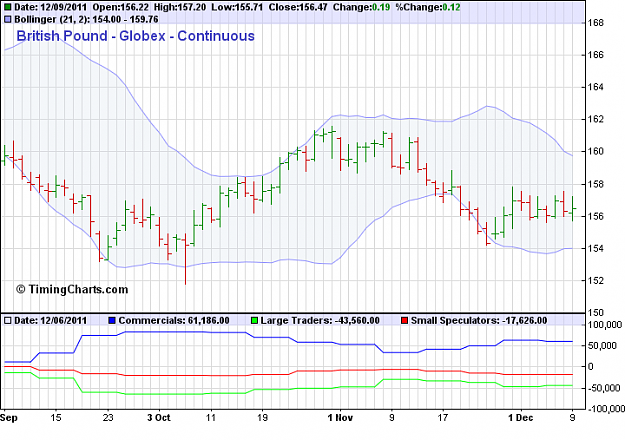Click the '3 Oct' date axis label
This screenshot has height=440, width=625.
[159, 418]
